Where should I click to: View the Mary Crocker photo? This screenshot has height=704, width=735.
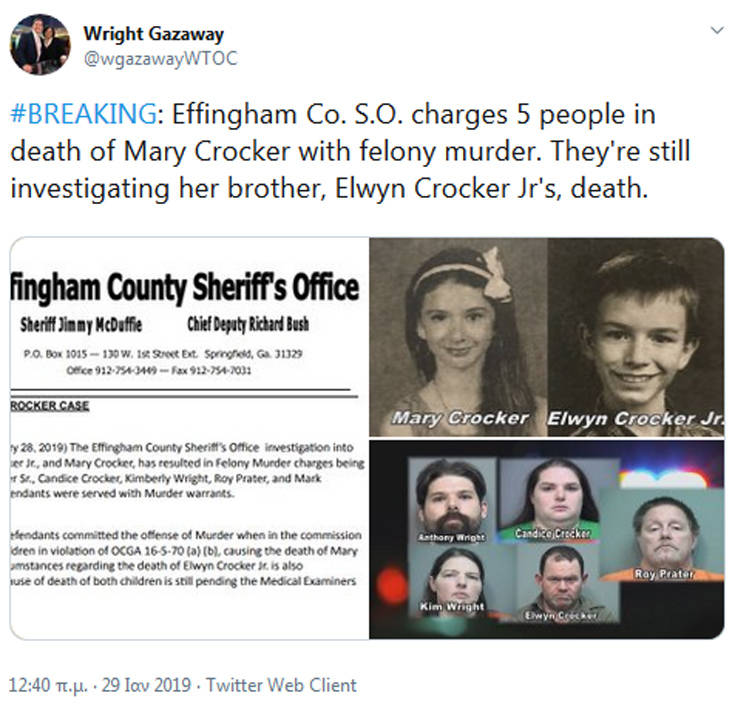pyautogui.click(x=458, y=337)
